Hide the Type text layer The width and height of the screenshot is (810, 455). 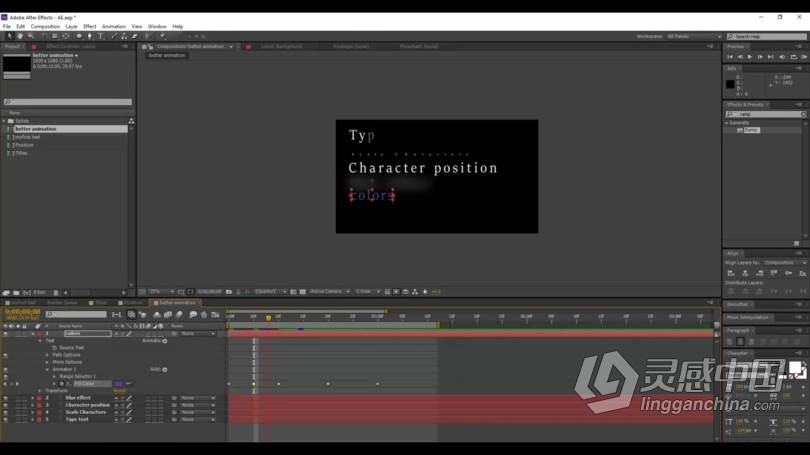[5, 419]
